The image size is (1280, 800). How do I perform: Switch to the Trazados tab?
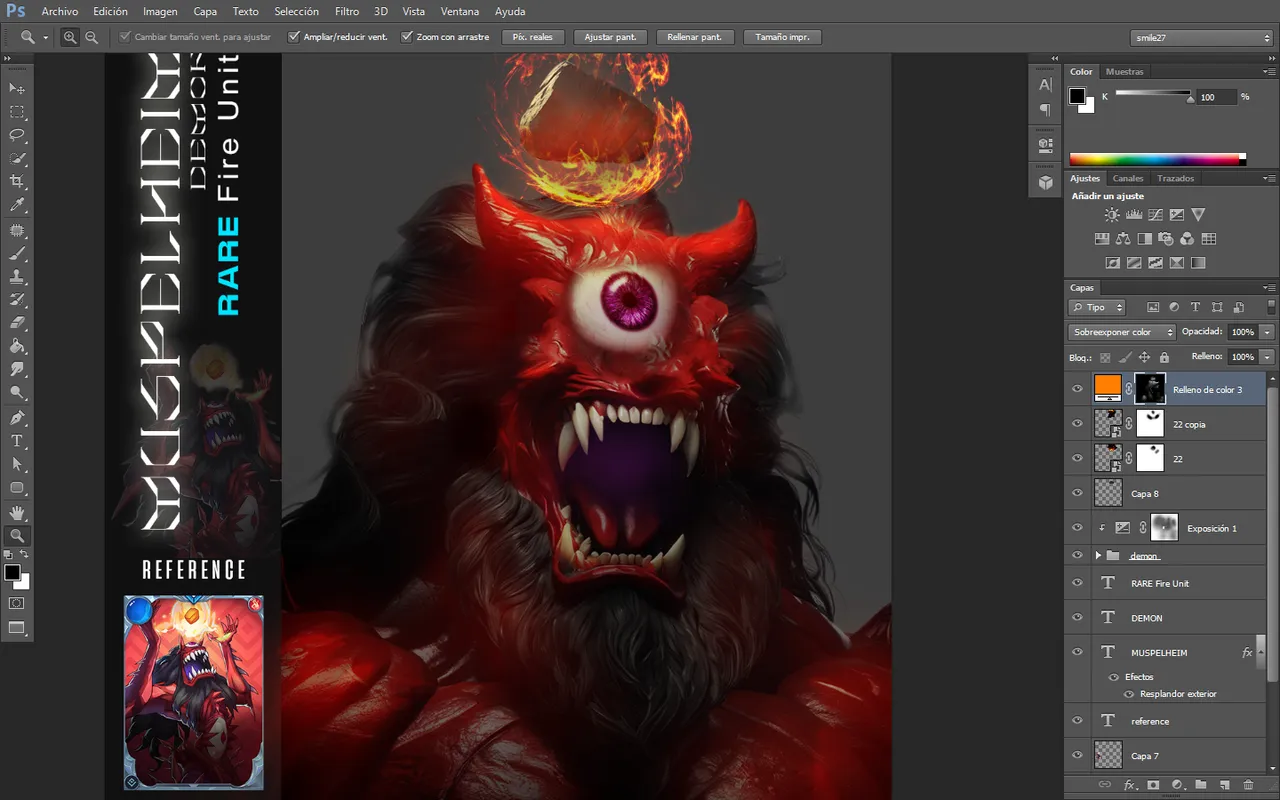coord(1176,178)
